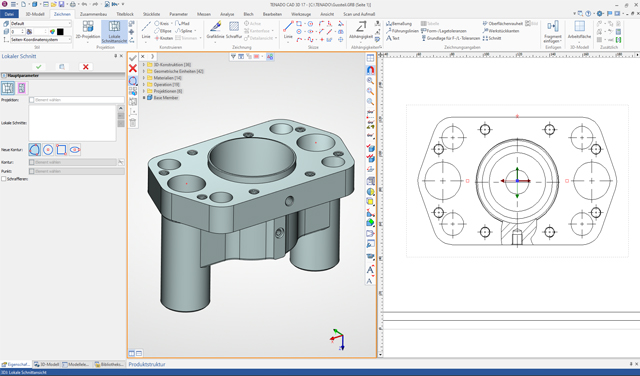
Task: Open the Stückliste ribbon tab
Action: (151, 14)
